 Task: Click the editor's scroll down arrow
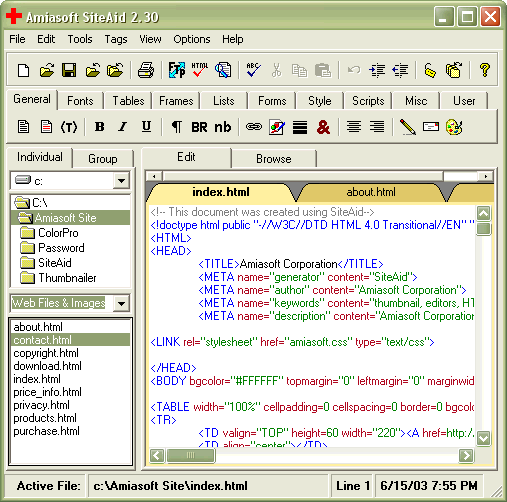(x=483, y=438)
